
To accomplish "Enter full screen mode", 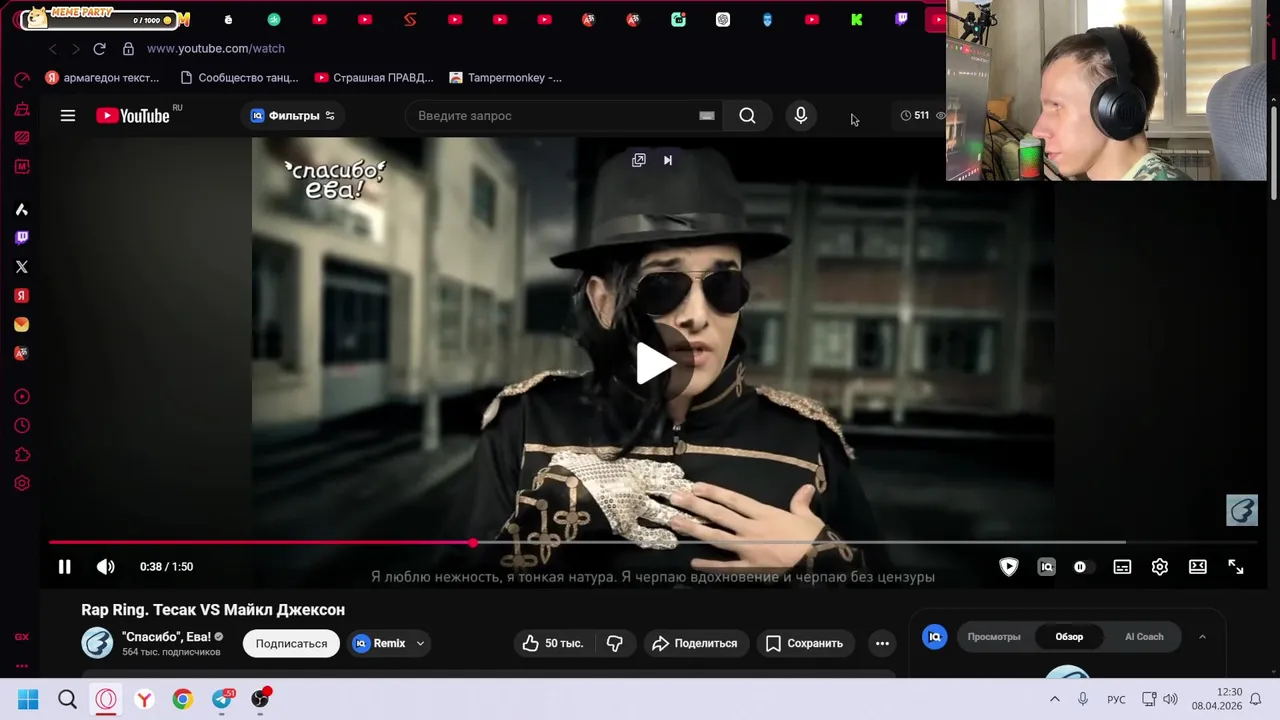I will click(1236, 567).
